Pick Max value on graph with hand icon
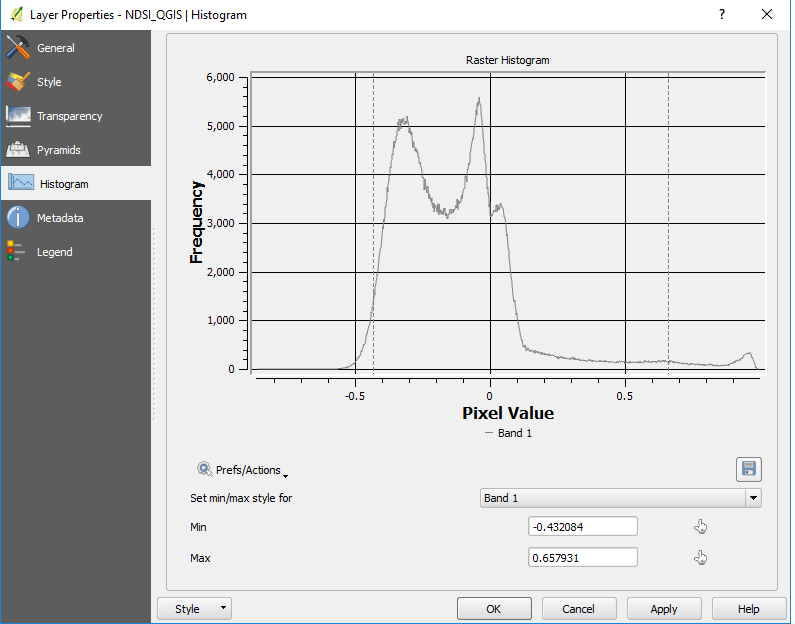 tap(700, 558)
